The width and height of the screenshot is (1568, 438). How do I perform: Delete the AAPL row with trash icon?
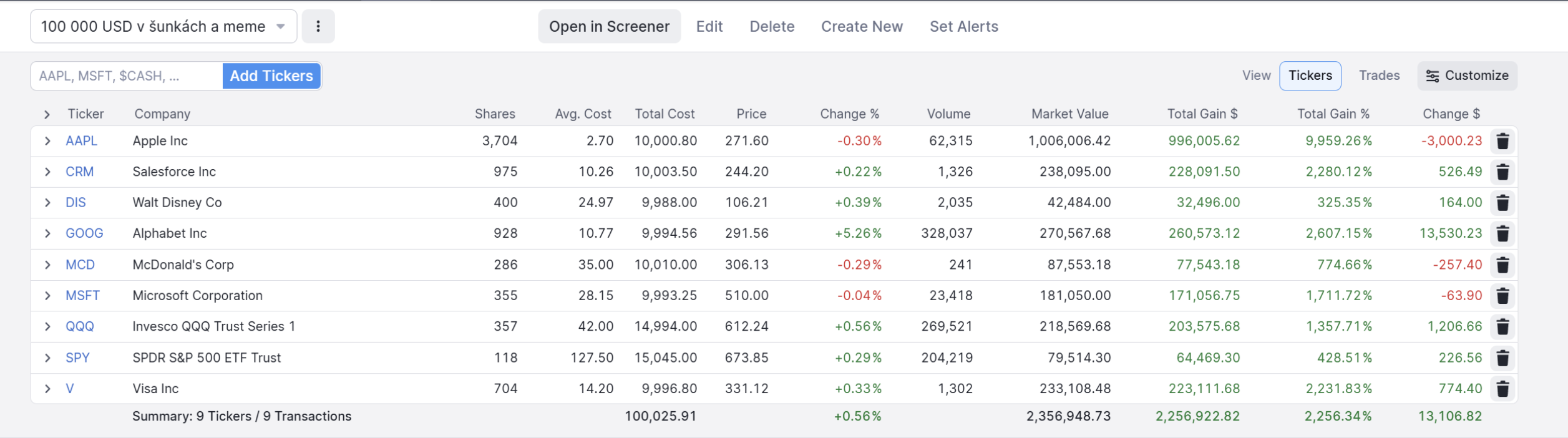pos(1502,142)
